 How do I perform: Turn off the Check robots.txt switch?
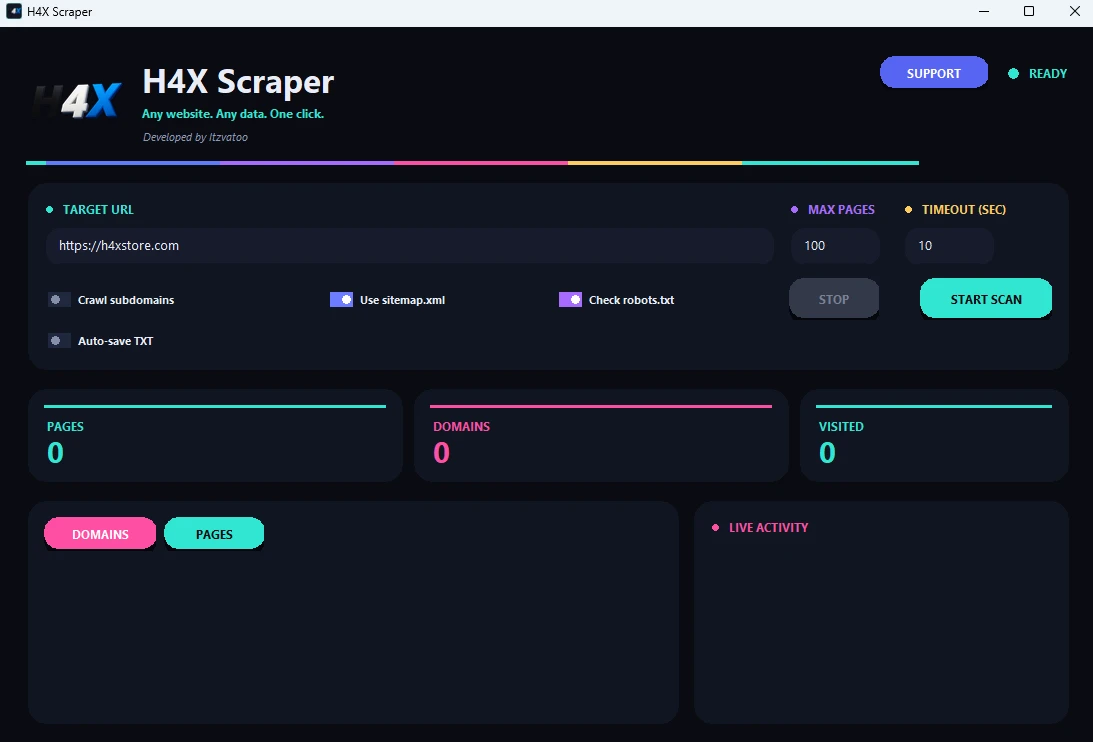[x=570, y=300]
